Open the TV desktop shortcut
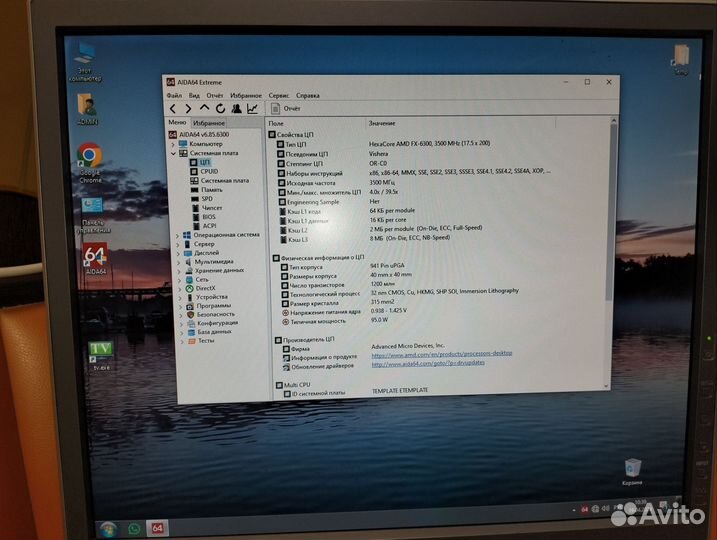717x540 pixels. pos(101,355)
